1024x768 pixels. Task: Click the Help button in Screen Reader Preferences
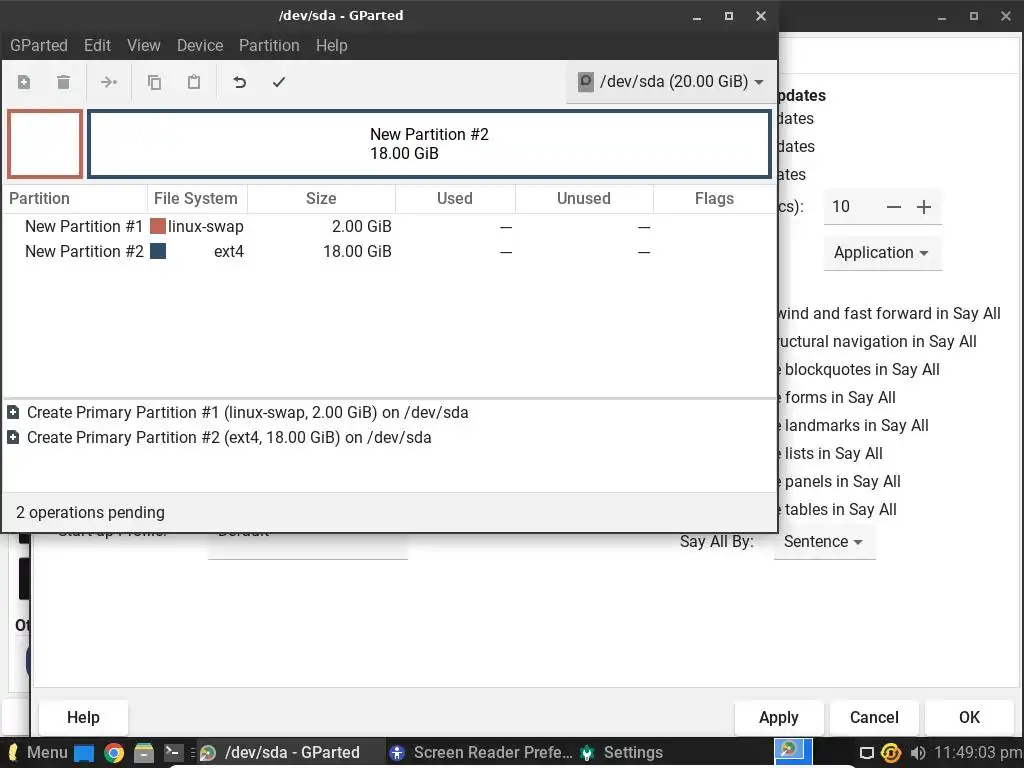tap(83, 718)
